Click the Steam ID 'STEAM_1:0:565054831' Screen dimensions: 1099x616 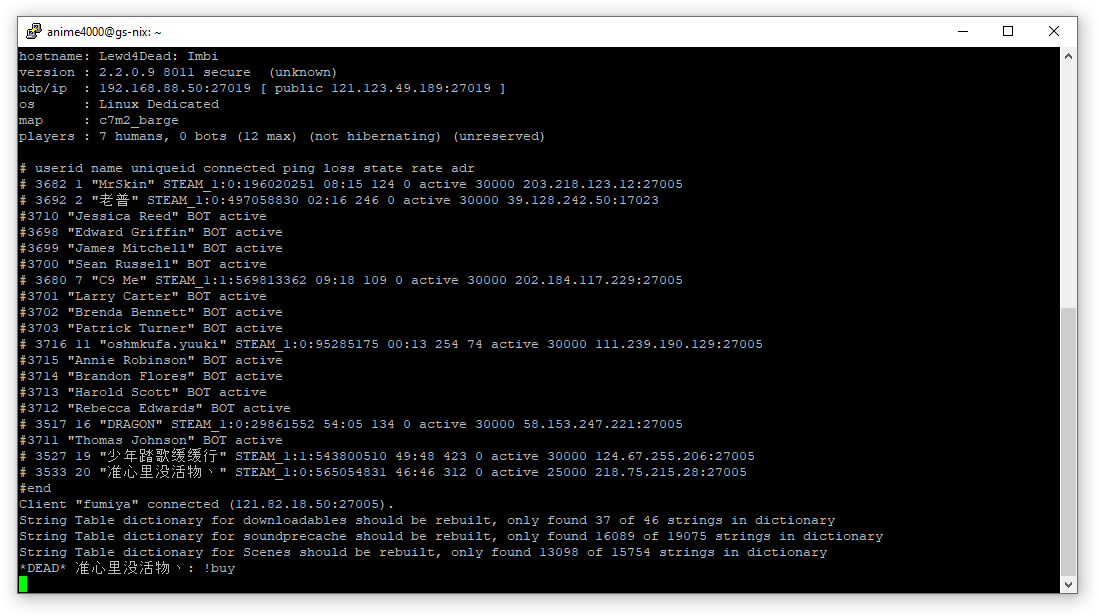tap(310, 473)
